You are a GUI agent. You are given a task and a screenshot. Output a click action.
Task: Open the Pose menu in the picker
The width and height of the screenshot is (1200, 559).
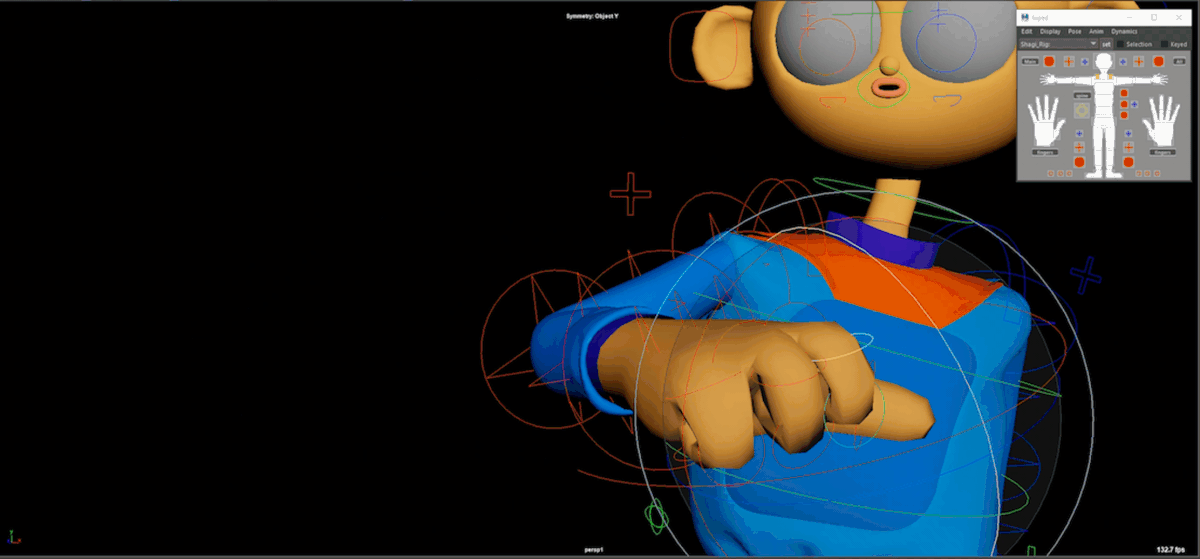1075,31
